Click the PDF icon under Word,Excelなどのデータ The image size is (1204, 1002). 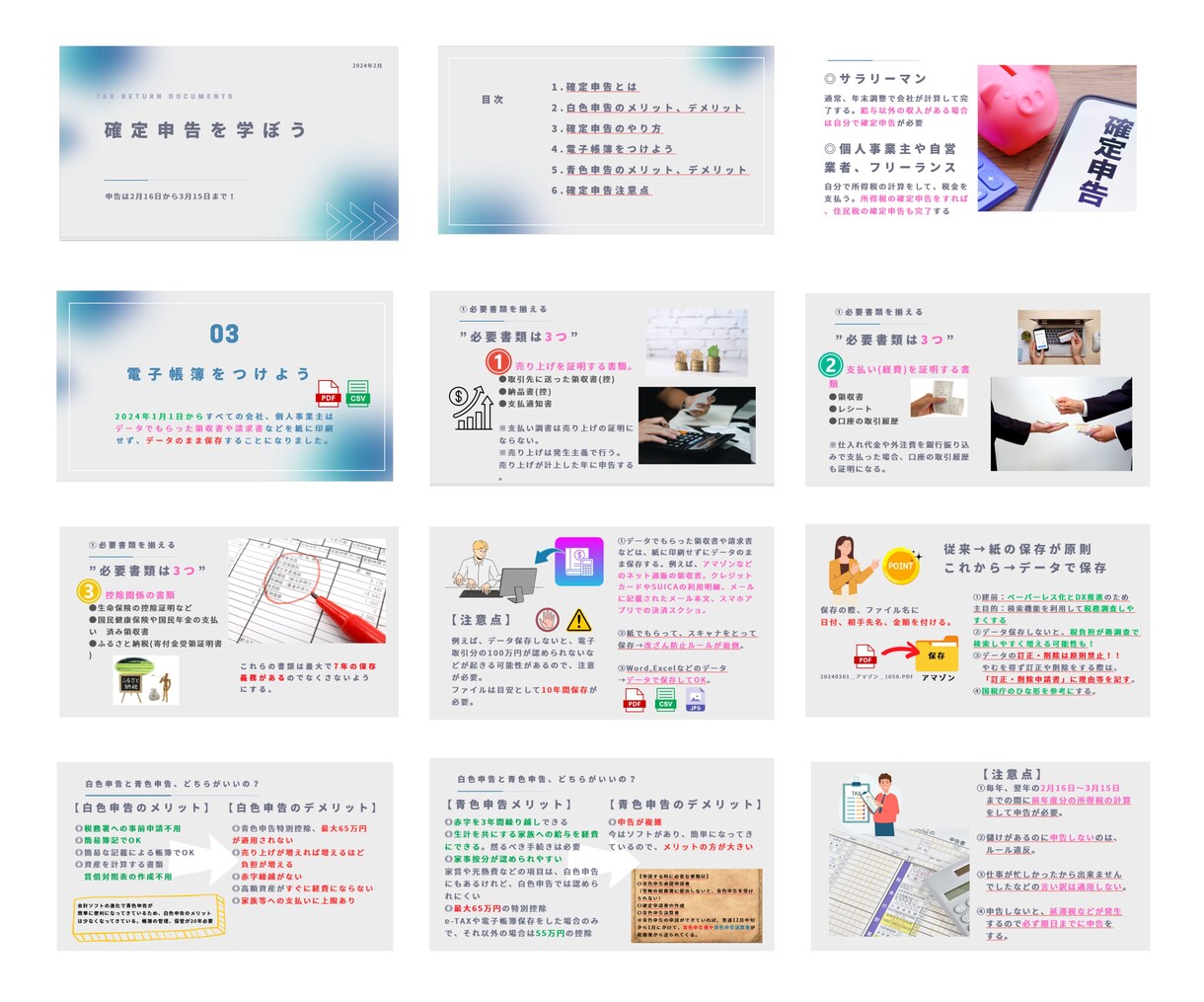coord(635,699)
